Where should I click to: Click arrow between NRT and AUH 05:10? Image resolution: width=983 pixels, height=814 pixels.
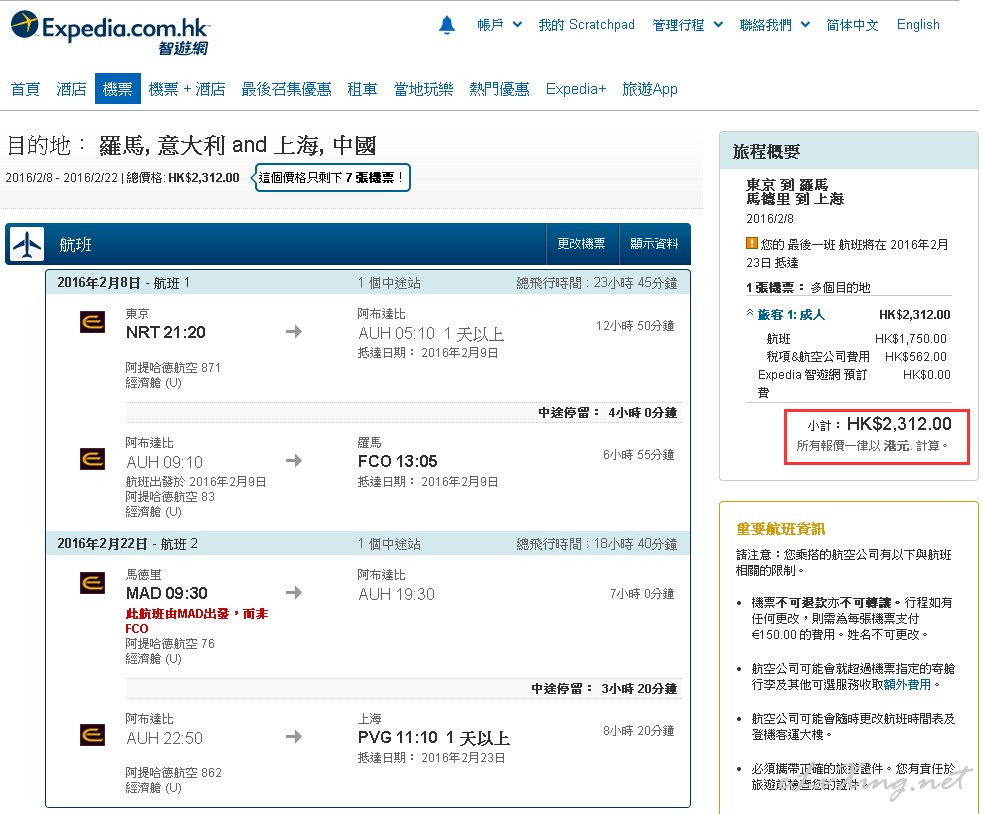click(294, 331)
